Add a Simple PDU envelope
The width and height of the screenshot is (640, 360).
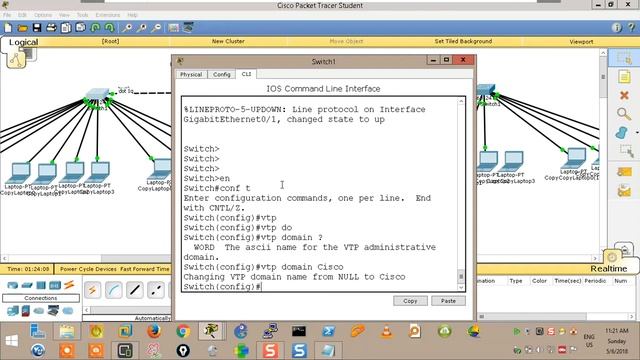pyautogui.click(x=624, y=172)
